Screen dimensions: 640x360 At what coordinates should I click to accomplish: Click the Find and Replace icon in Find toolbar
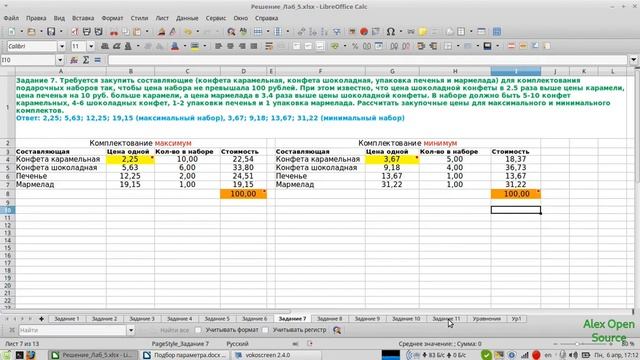(337, 330)
